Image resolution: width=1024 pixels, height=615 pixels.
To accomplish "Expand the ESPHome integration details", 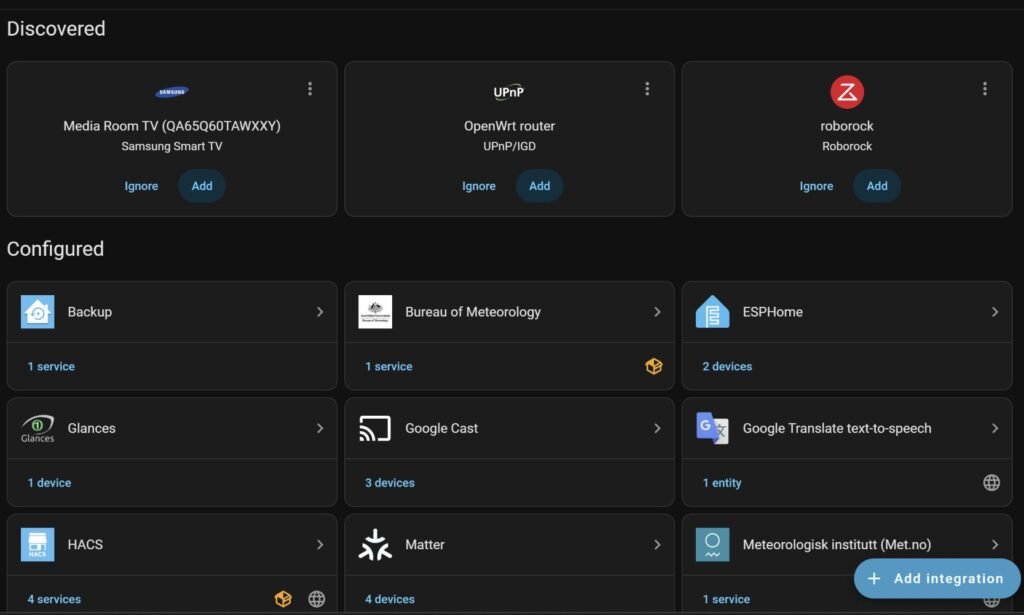I will 995,311.
